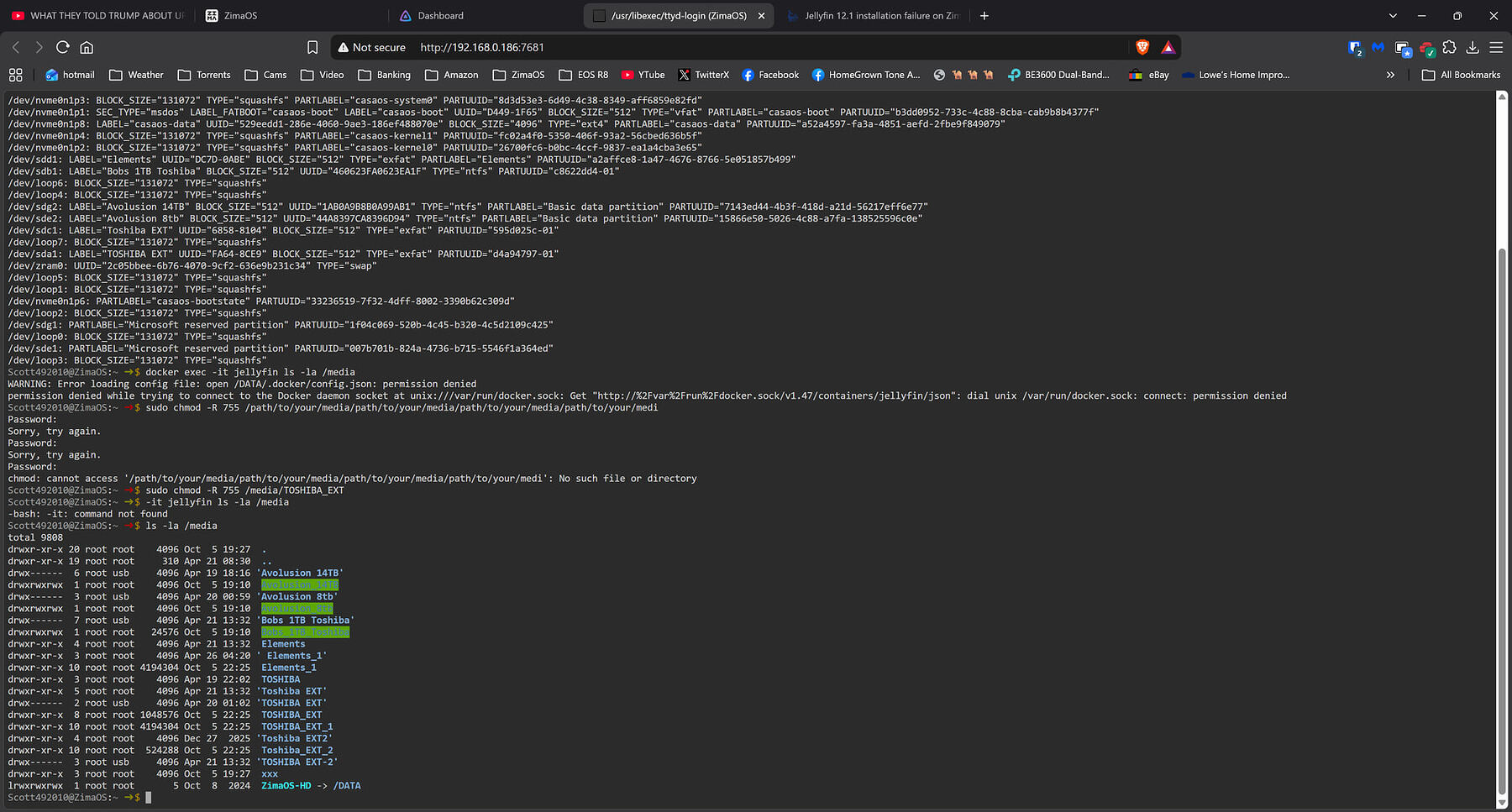Show hidden bookmarks overflow chevron
This screenshot has width=1512, height=812.
tap(1390, 75)
